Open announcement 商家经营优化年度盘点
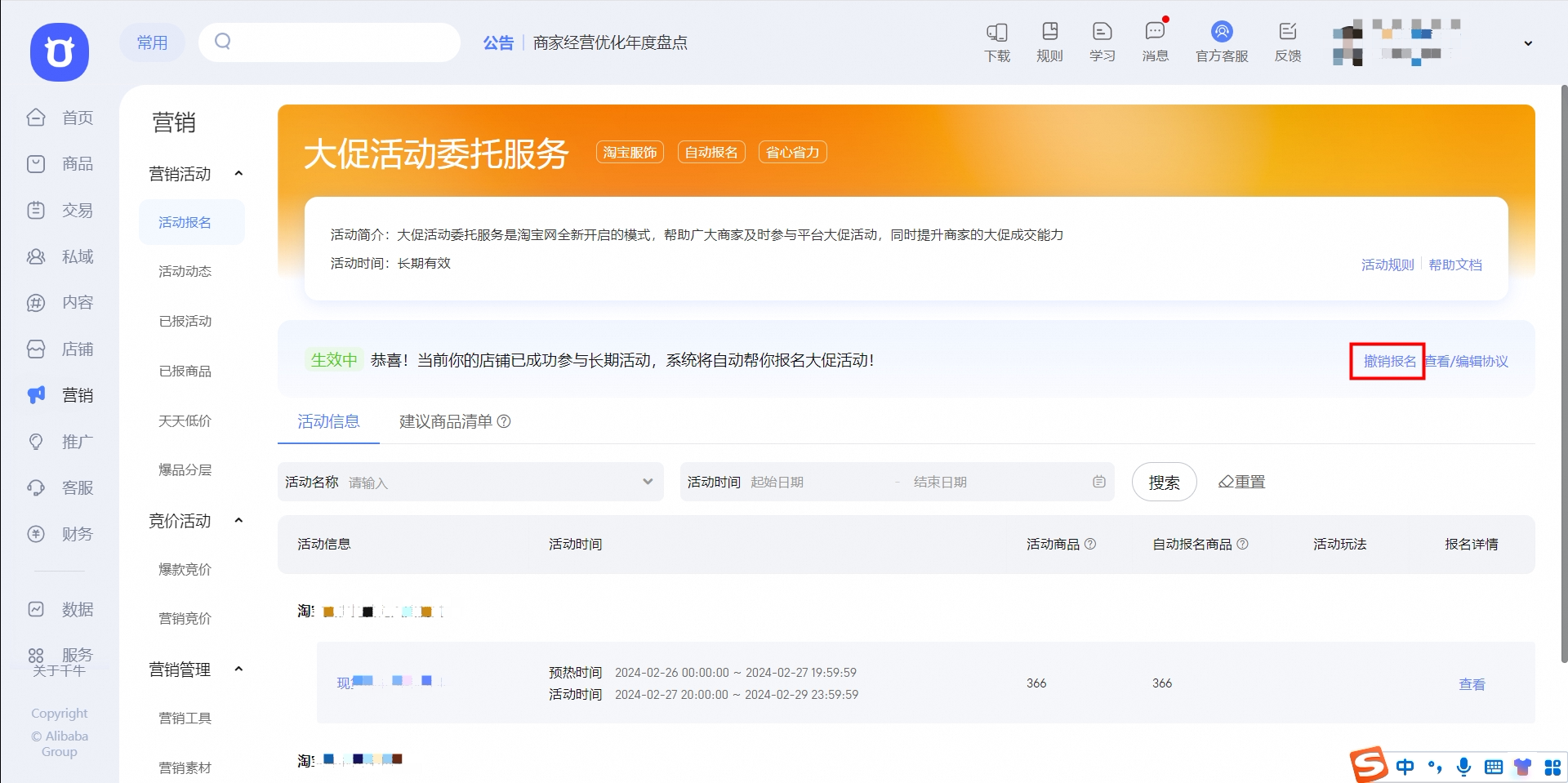Screen dimensions: 1568x783 coord(610,42)
